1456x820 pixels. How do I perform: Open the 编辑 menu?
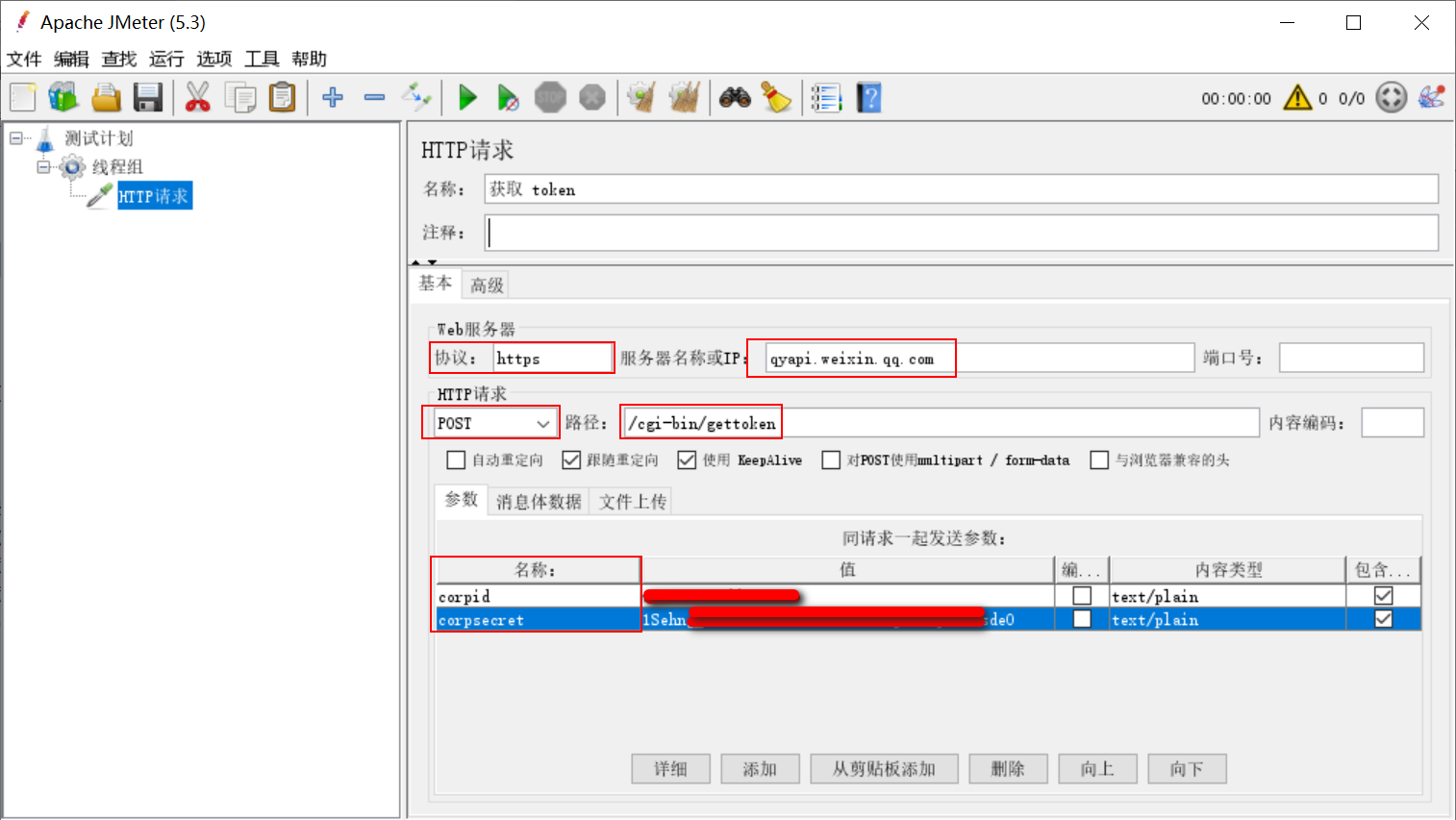(71, 59)
